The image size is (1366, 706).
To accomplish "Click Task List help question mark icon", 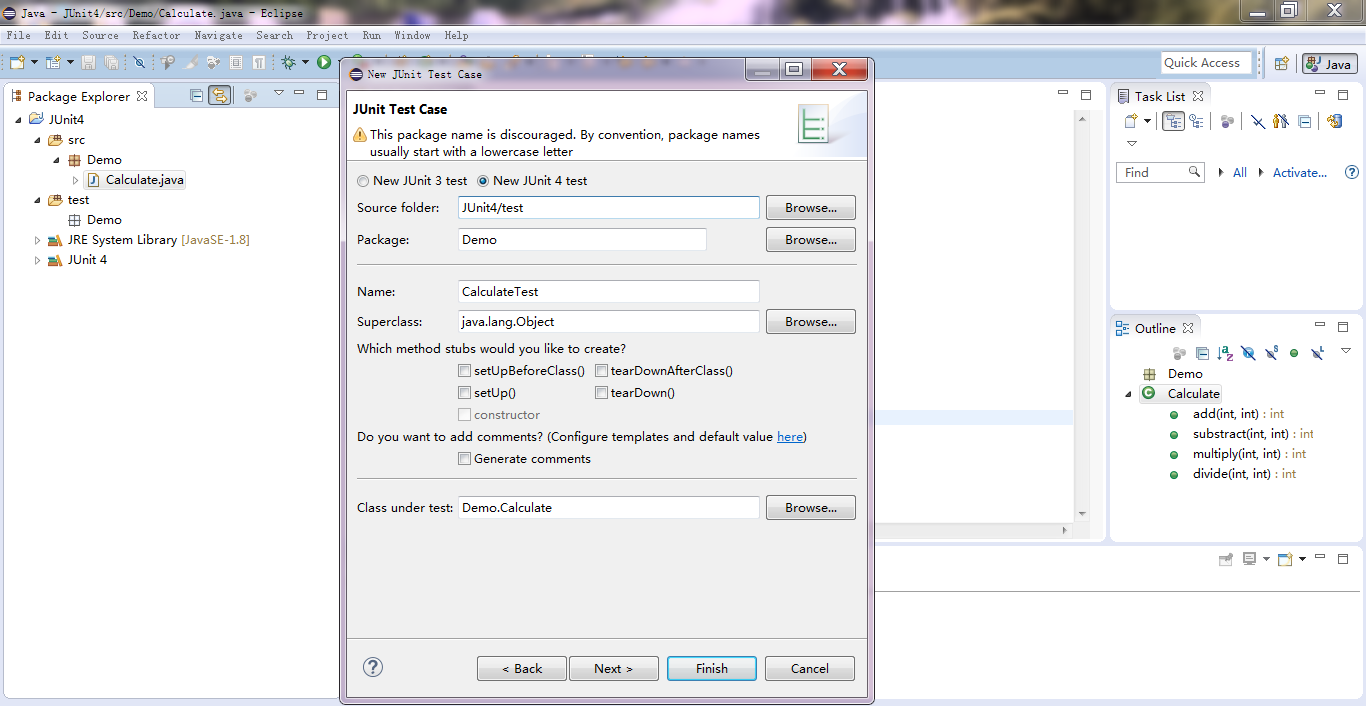I will 1352,172.
